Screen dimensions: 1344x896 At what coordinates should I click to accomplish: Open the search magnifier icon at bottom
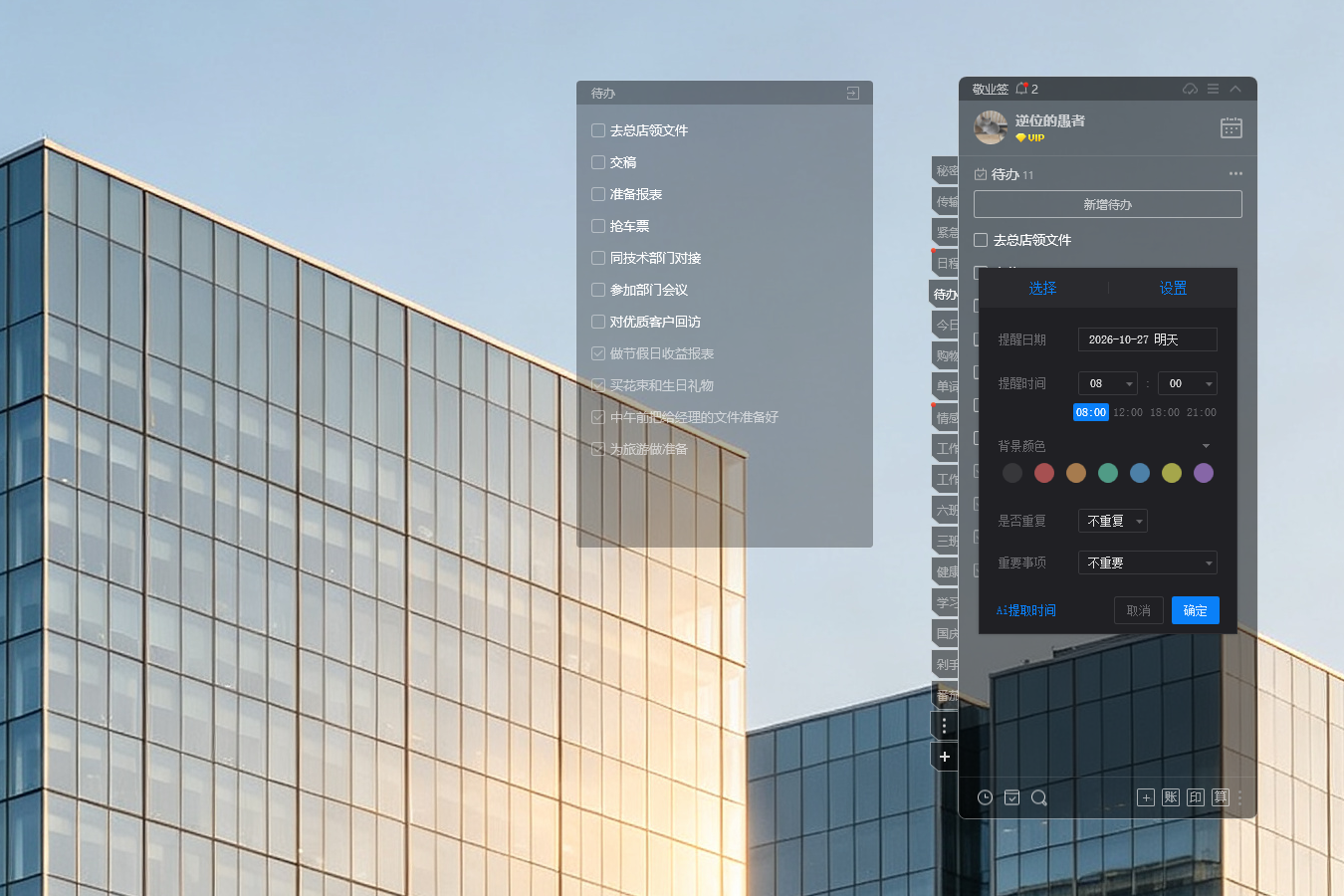pos(1039,797)
